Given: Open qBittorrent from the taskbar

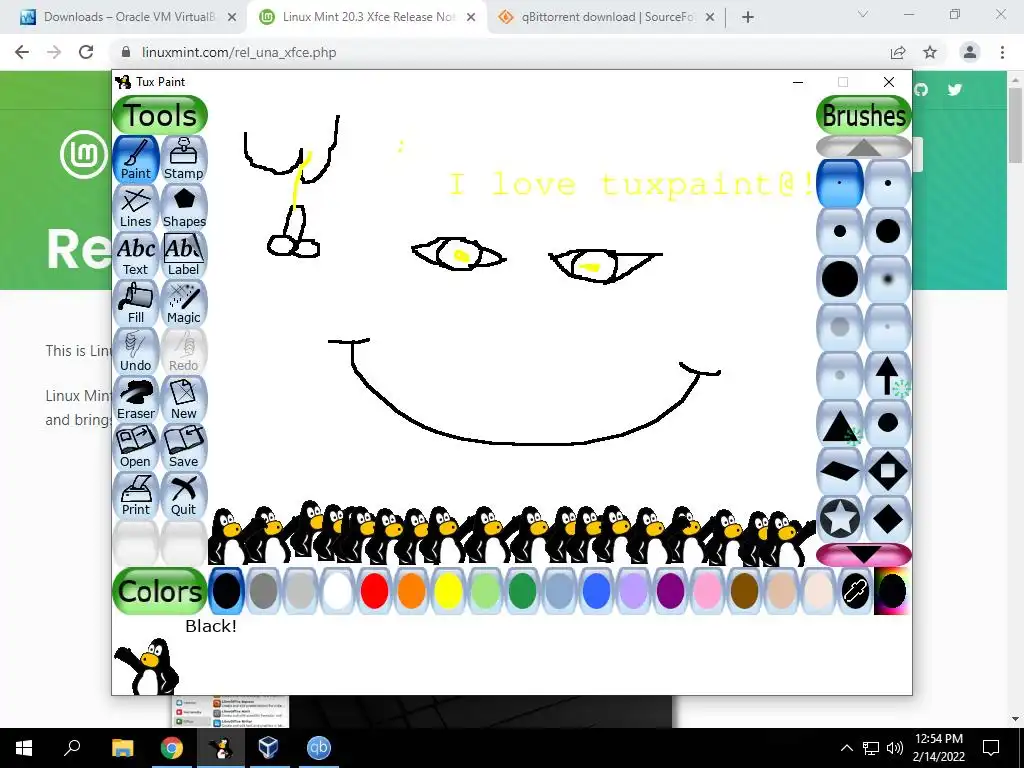Looking at the screenshot, I should coord(319,748).
